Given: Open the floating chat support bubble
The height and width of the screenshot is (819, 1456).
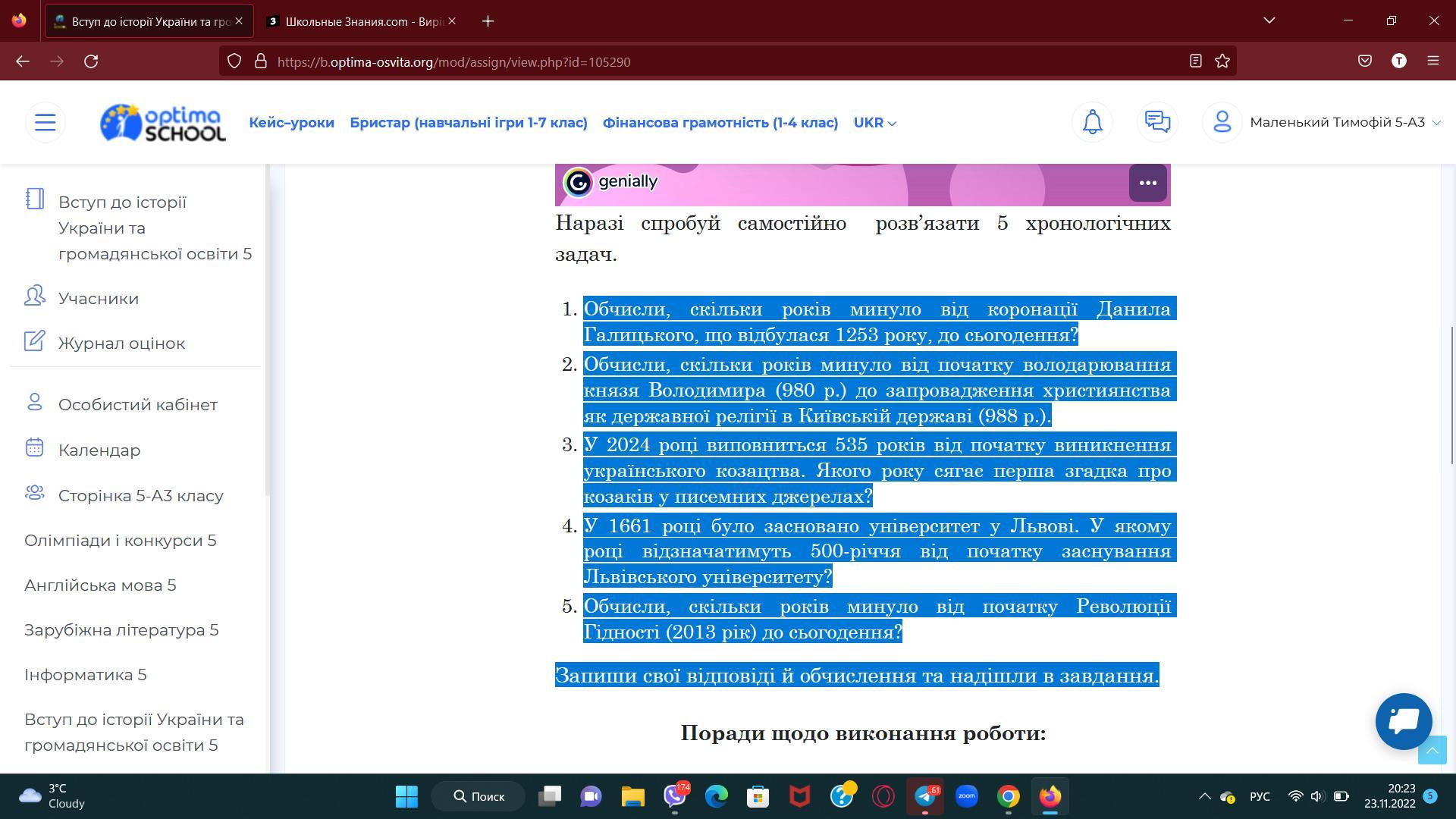Looking at the screenshot, I should pyautogui.click(x=1403, y=721).
